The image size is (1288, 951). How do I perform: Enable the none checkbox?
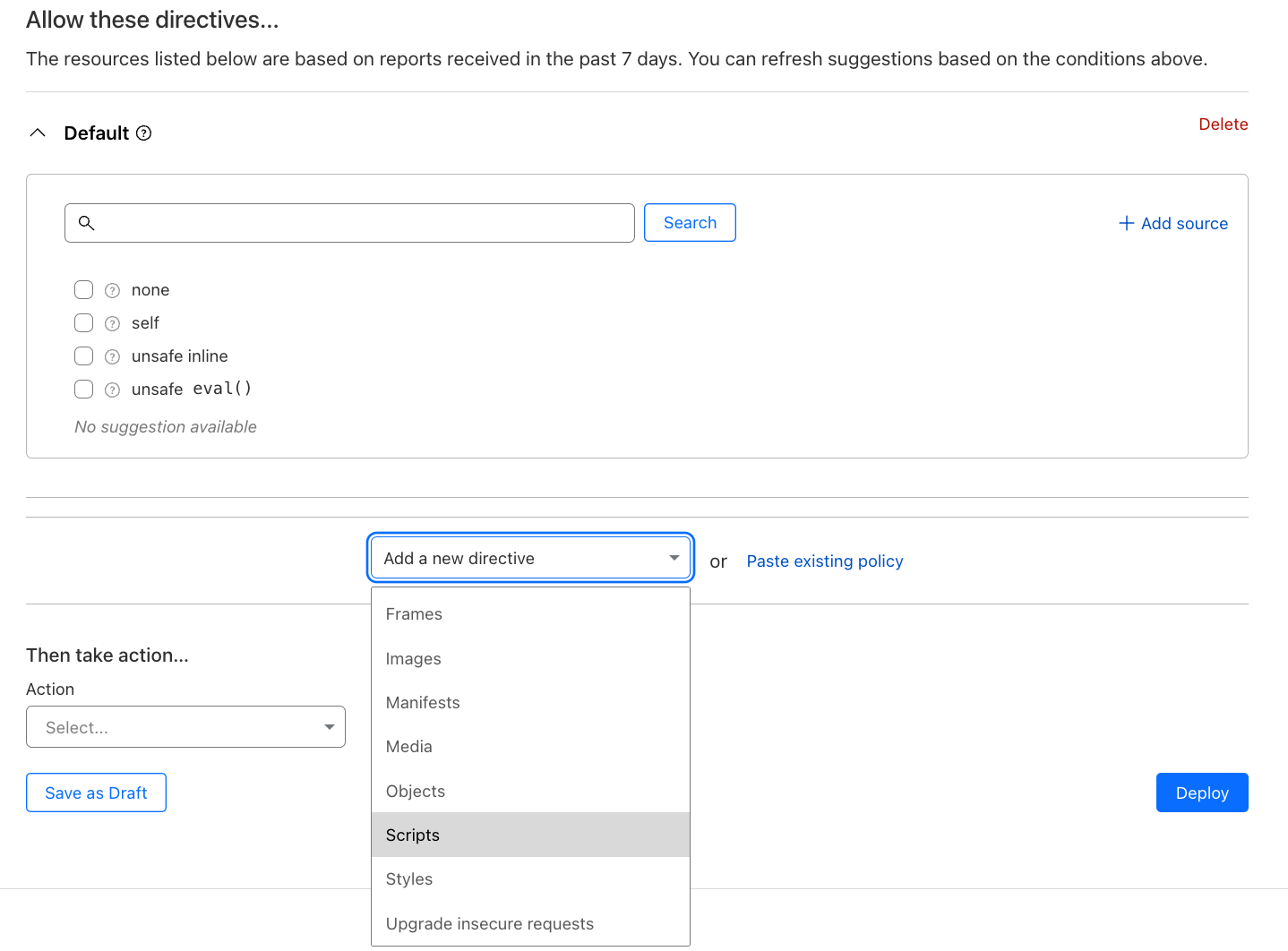pyautogui.click(x=83, y=289)
